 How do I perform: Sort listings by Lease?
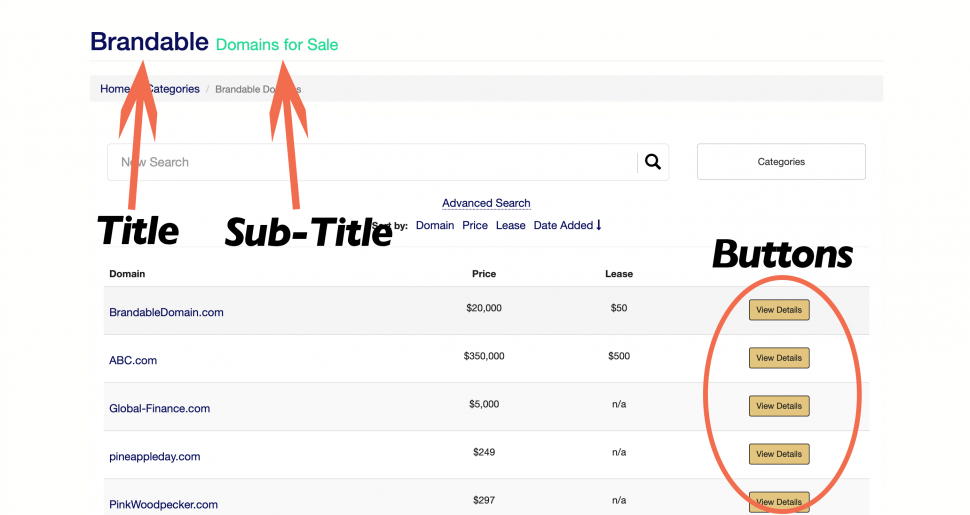tap(510, 225)
